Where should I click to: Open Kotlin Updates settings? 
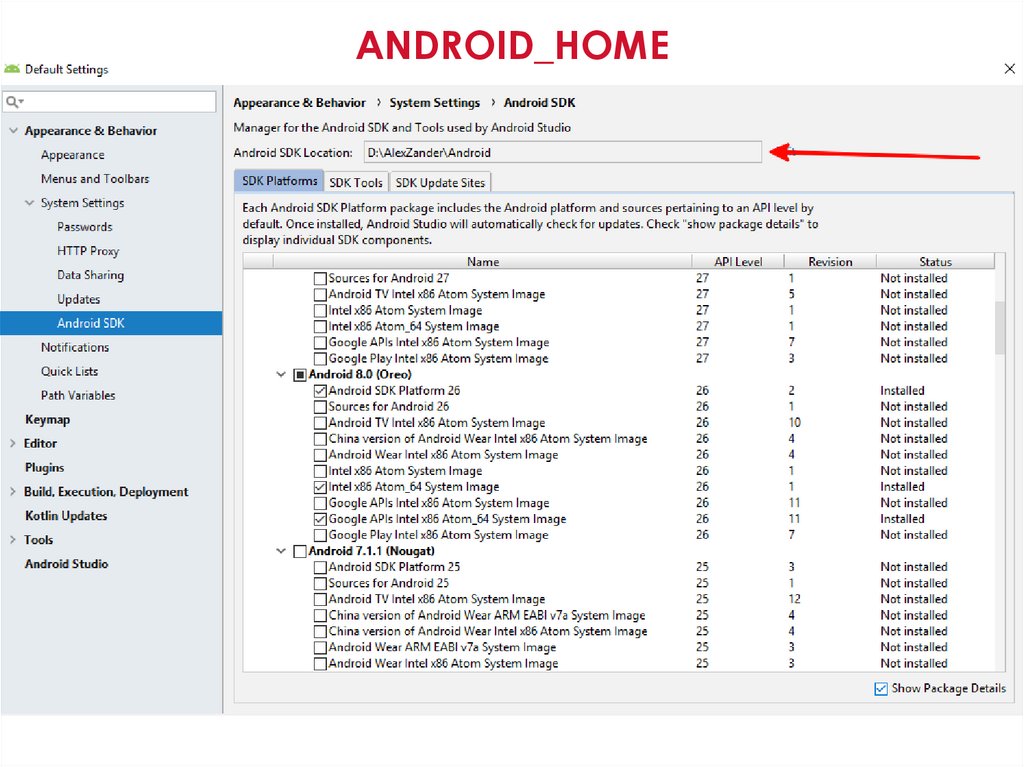point(66,515)
